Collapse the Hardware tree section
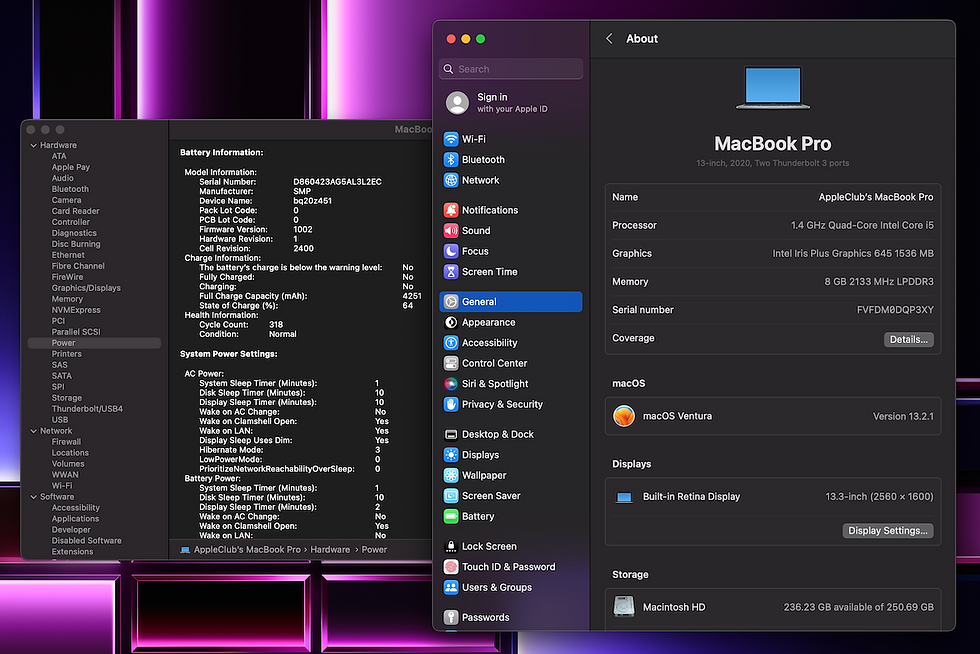This screenshot has width=980, height=654. [33, 146]
